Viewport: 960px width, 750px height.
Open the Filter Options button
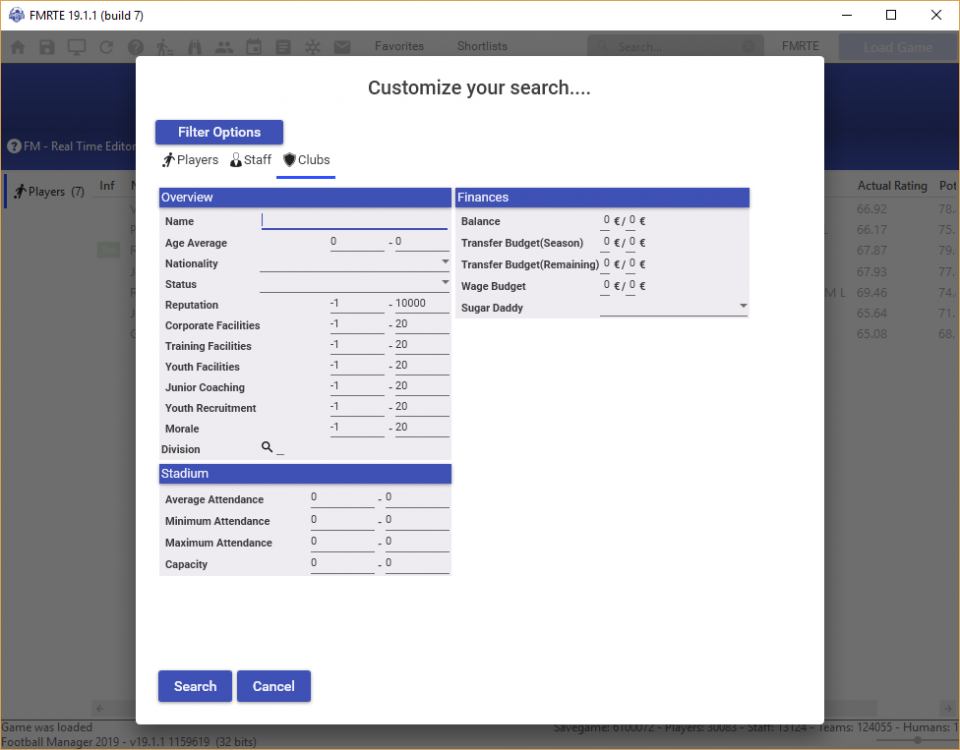219,132
